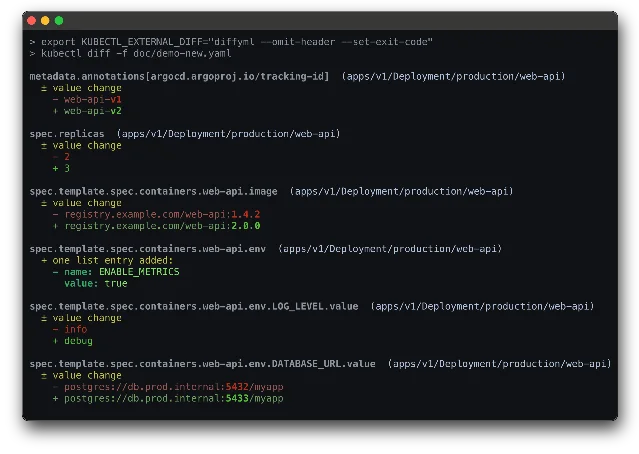Click the export KUBECTL_EXTERNAL_DIFF command line
This screenshot has height=454, width=639.
[x=231, y=42]
